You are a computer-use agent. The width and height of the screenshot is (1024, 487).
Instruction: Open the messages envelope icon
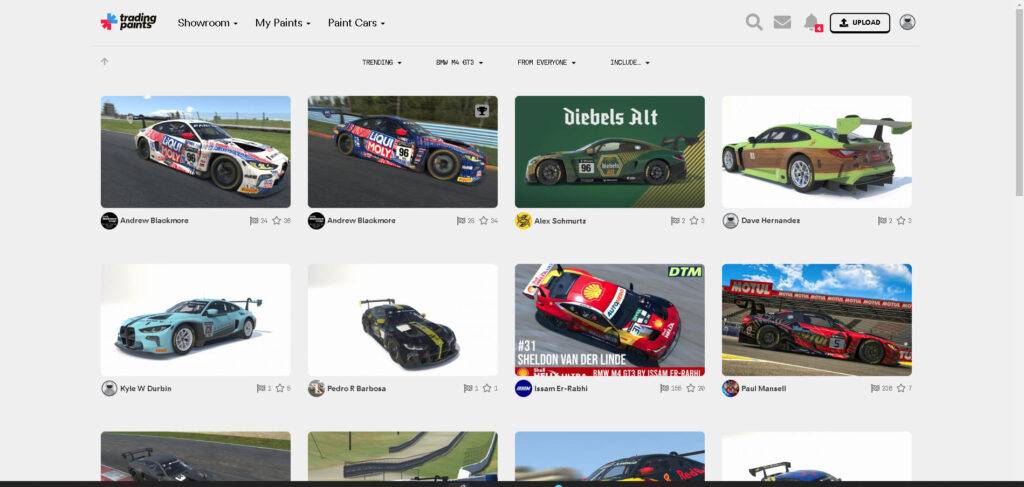782,22
